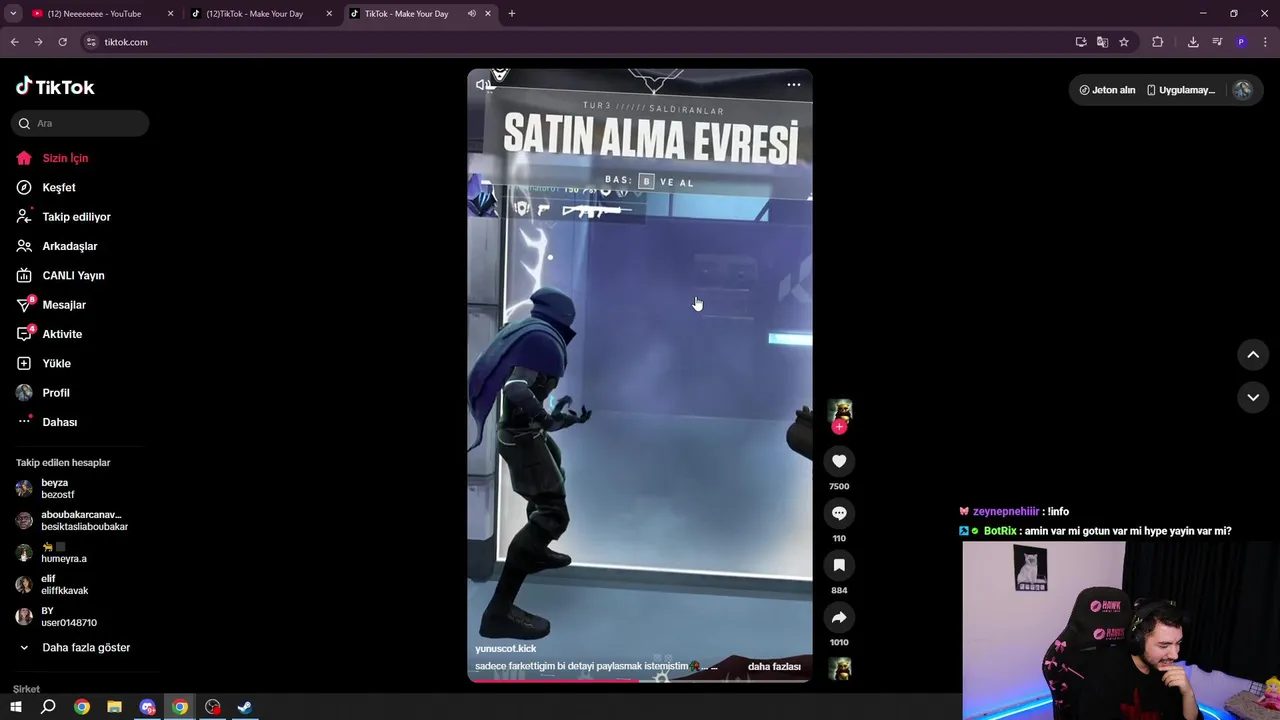Image resolution: width=1280 pixels, height=720 pixels.
Task: Open the Chrome profile button
Action: (1241, 42)
